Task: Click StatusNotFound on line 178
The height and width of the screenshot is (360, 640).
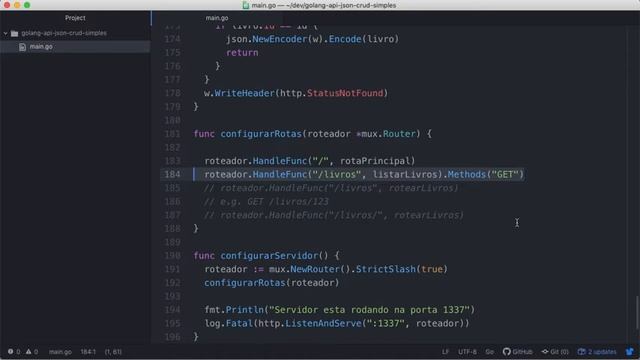Action: click(x=345, y=93)
